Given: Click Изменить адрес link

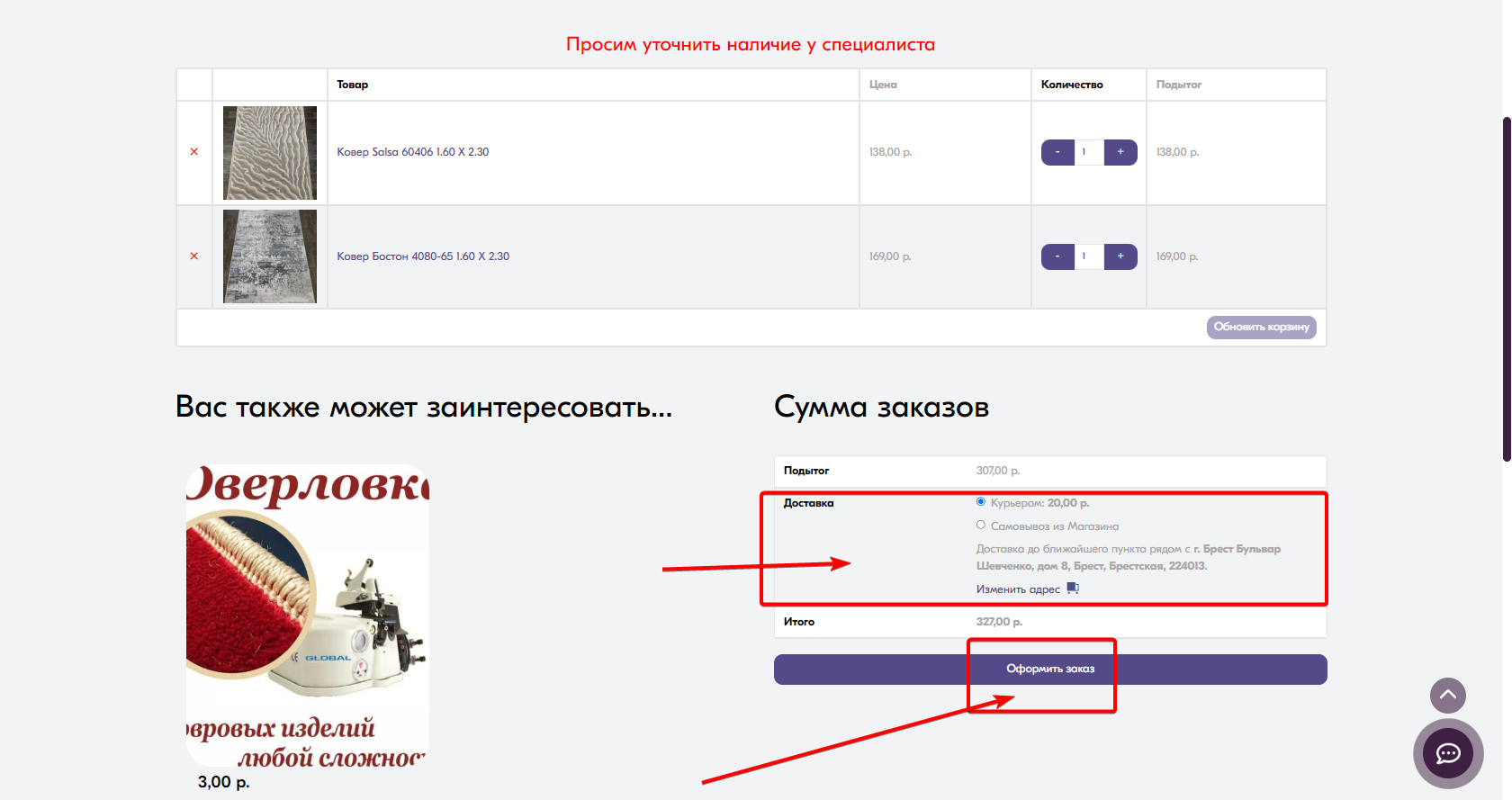Looking at the screenshot, I should point(1018,589).
